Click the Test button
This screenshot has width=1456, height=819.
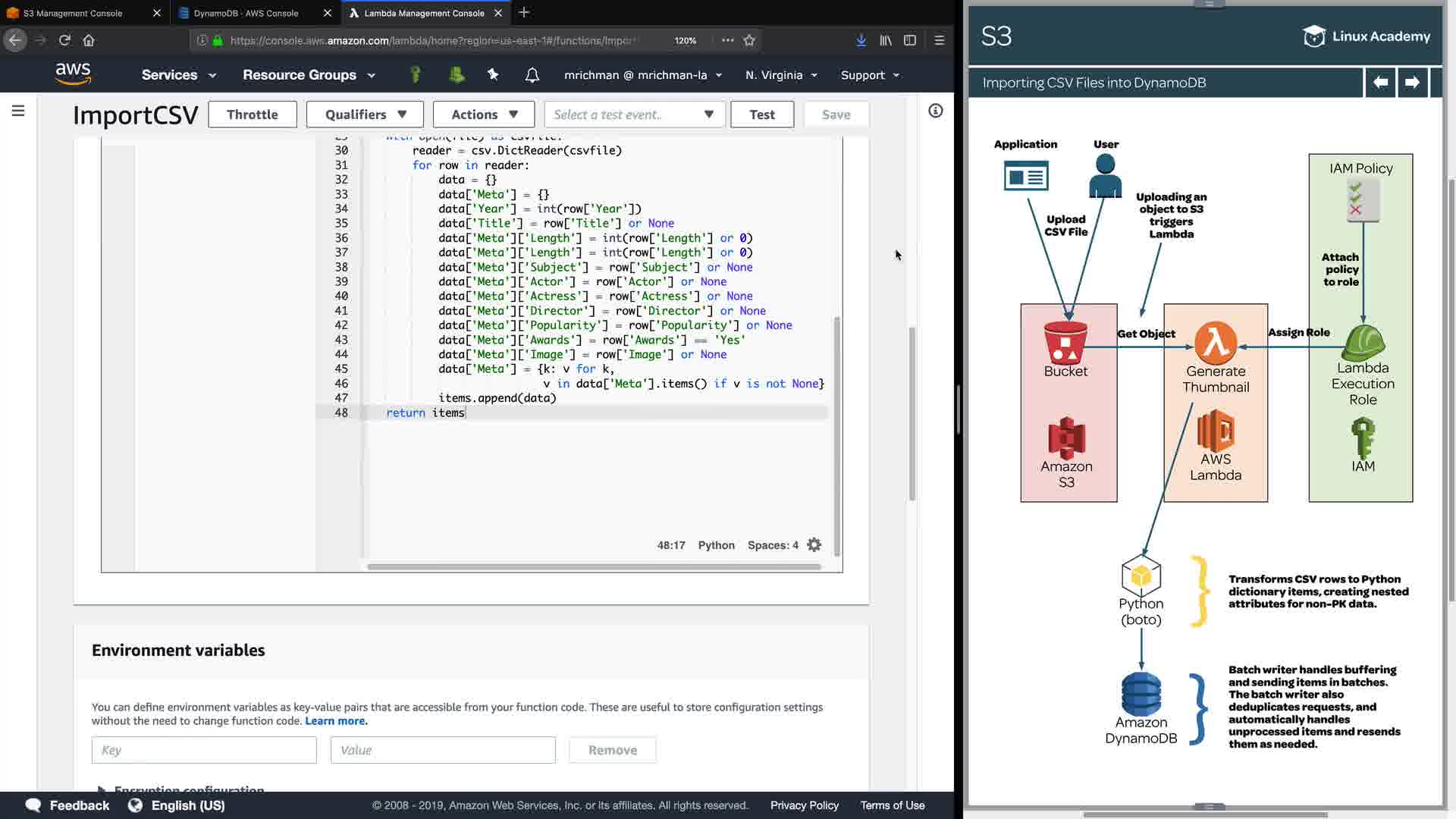coord(761,115)
